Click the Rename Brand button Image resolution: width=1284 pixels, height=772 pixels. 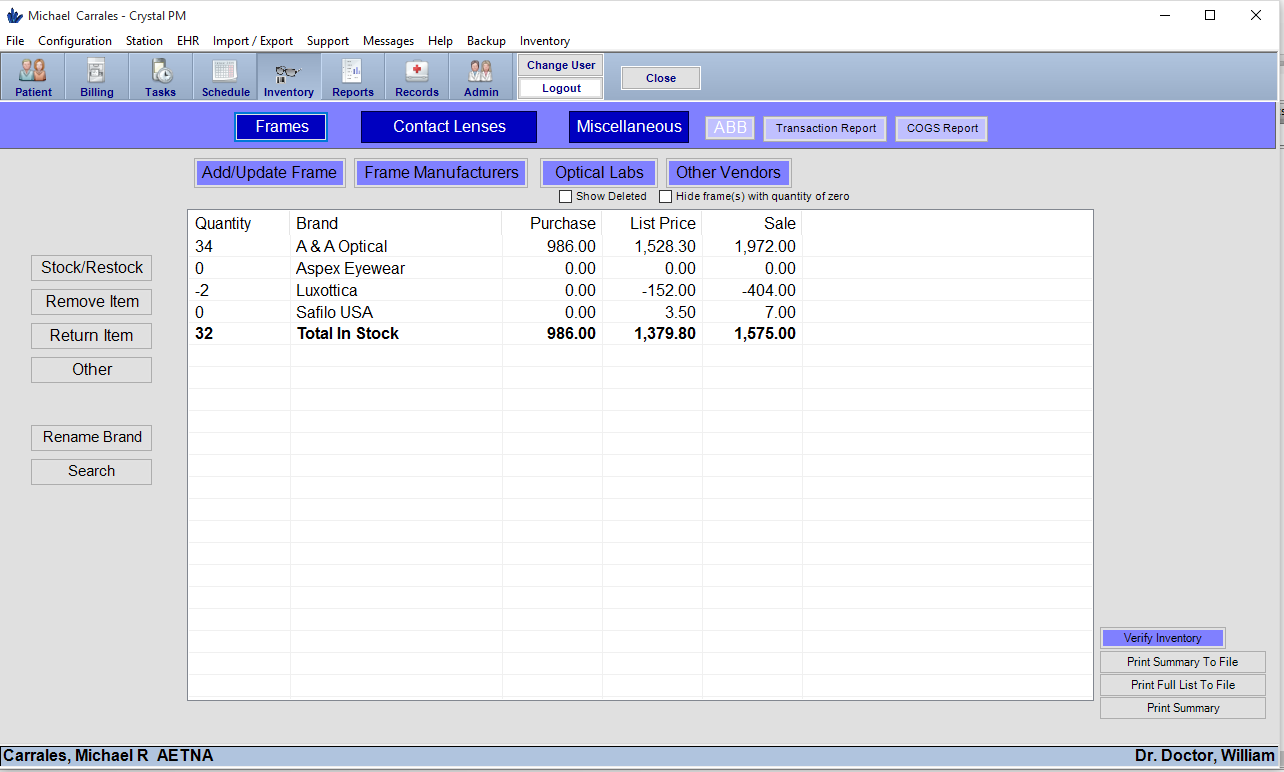coord(91,437)
